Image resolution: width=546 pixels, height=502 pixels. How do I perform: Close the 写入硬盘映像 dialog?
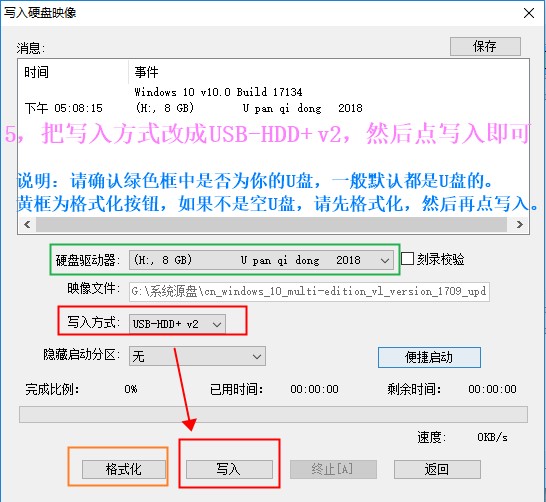[x=529, y=13]
